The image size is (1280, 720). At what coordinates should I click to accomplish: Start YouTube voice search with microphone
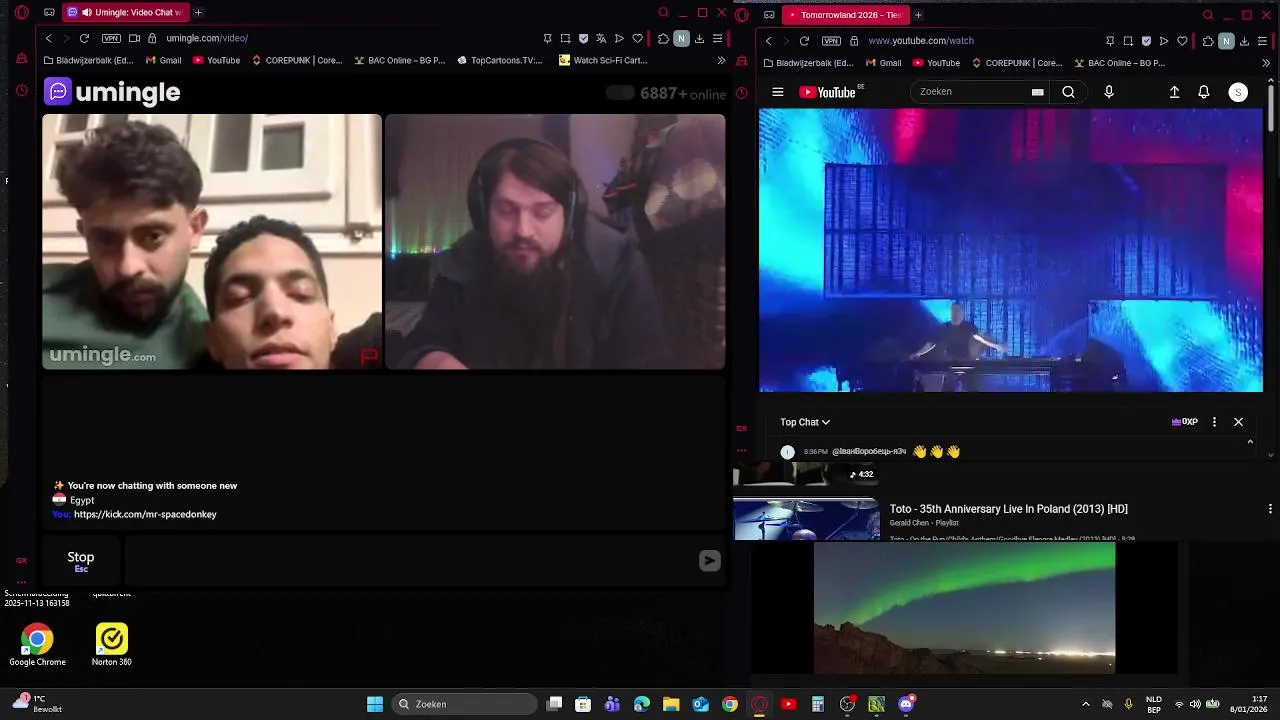click(1109, 92)
